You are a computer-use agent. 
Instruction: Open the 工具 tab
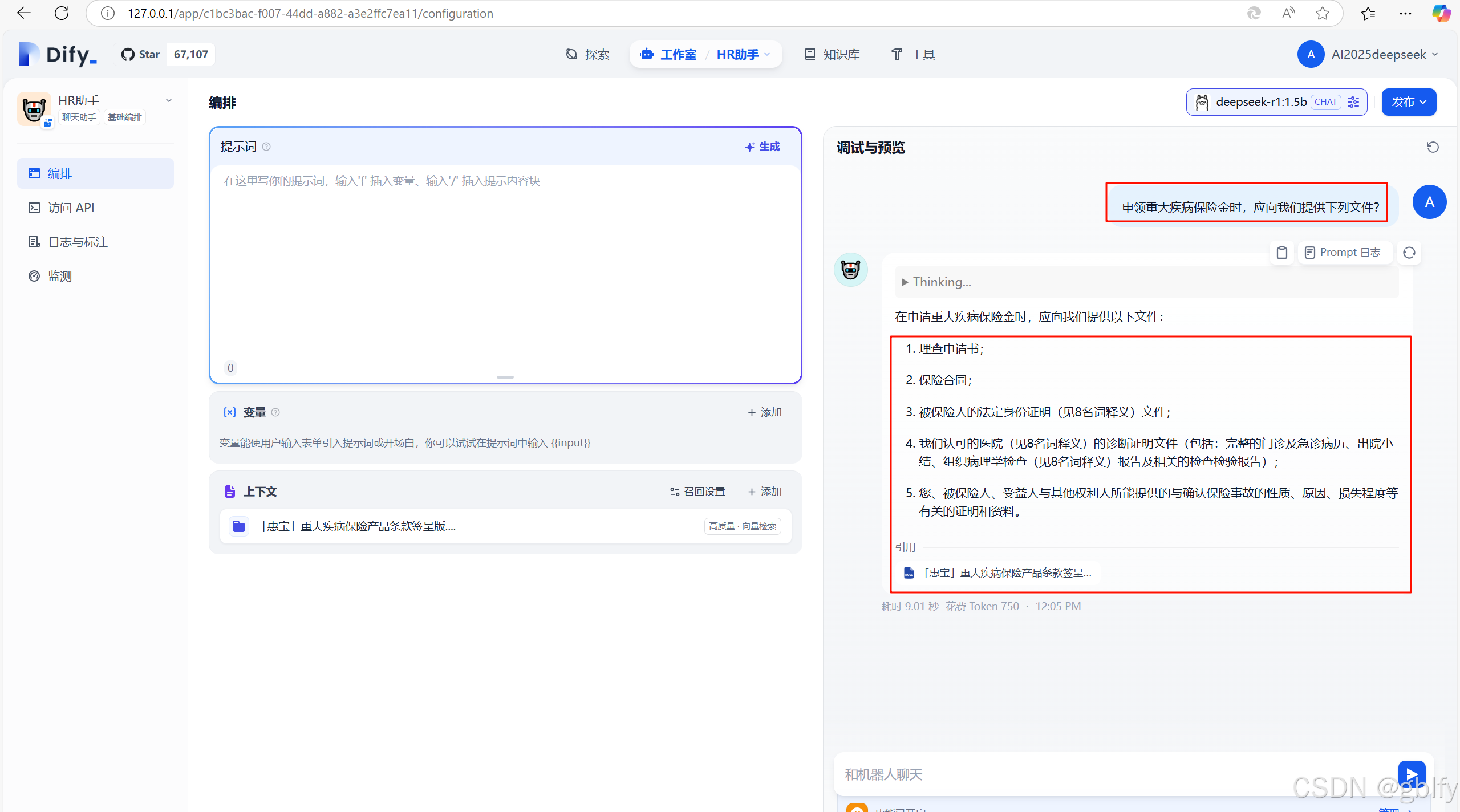[913, 54]
